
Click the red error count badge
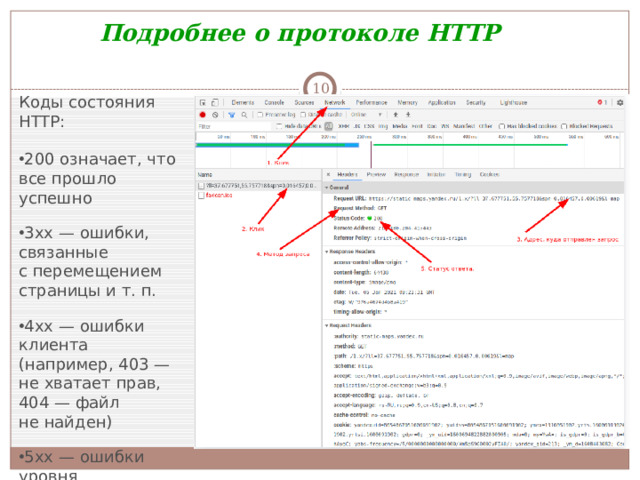click(x=602, y=102)
